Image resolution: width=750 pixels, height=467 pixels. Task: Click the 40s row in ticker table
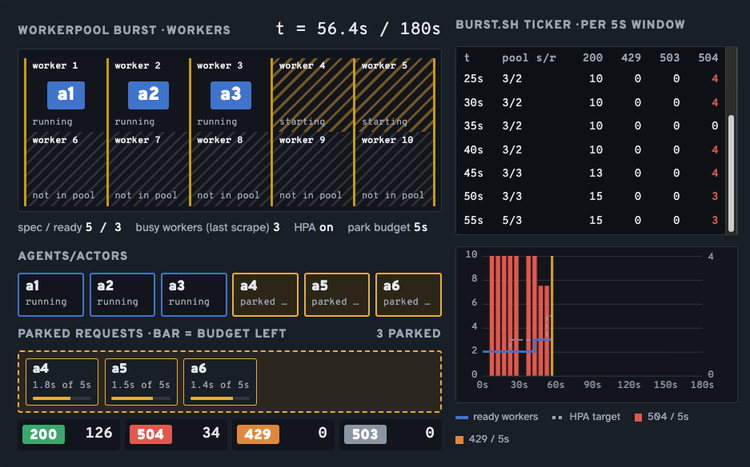(591, 150)
